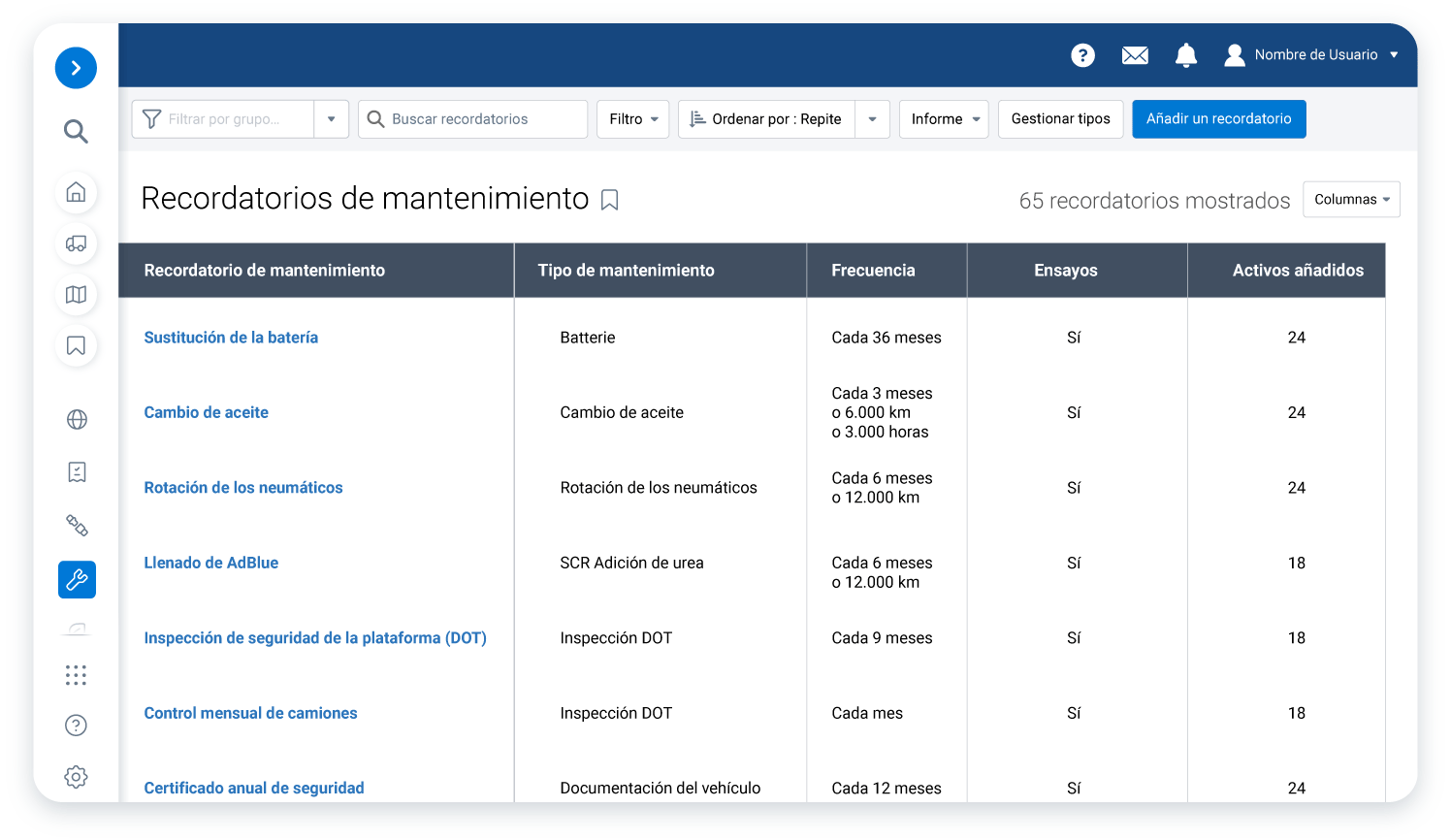Open the globe icon in the sidebar

tap(76, 419)
